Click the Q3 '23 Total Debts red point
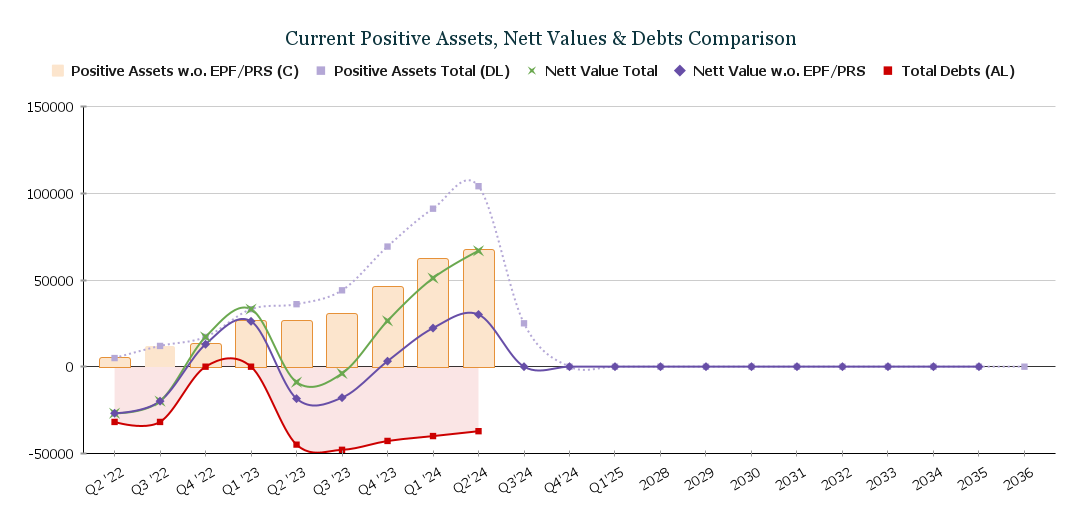 [342, 450]
